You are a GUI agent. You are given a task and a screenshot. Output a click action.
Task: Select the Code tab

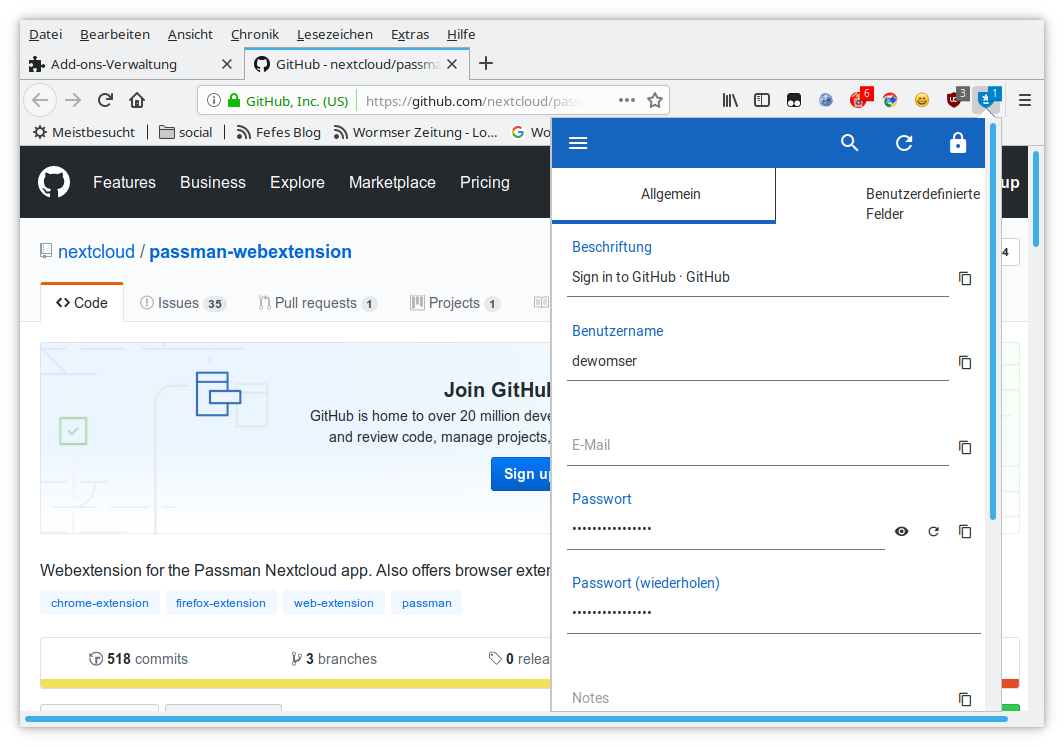click(x=81, y=303)
